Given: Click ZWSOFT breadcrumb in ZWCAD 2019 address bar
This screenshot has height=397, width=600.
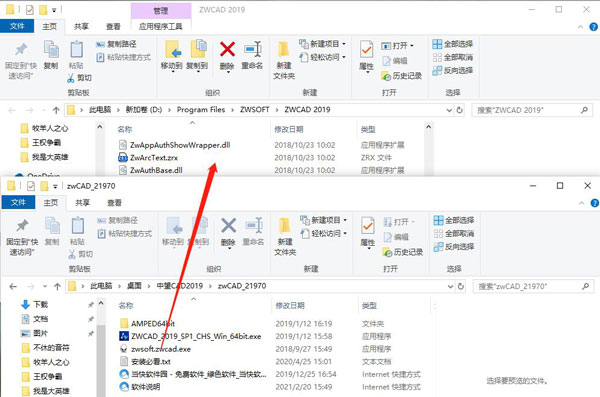Looking at the screenshot, I should (x=254, y=110).
